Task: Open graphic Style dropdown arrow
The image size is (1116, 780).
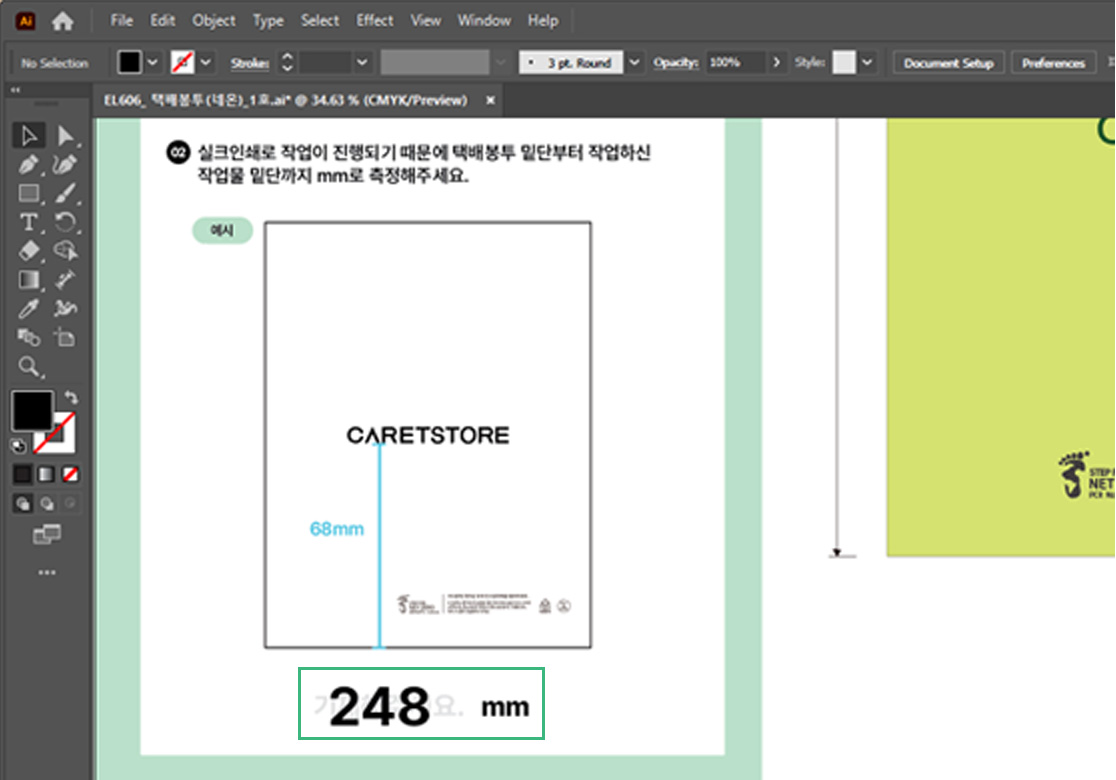Action: click(867, 63)
